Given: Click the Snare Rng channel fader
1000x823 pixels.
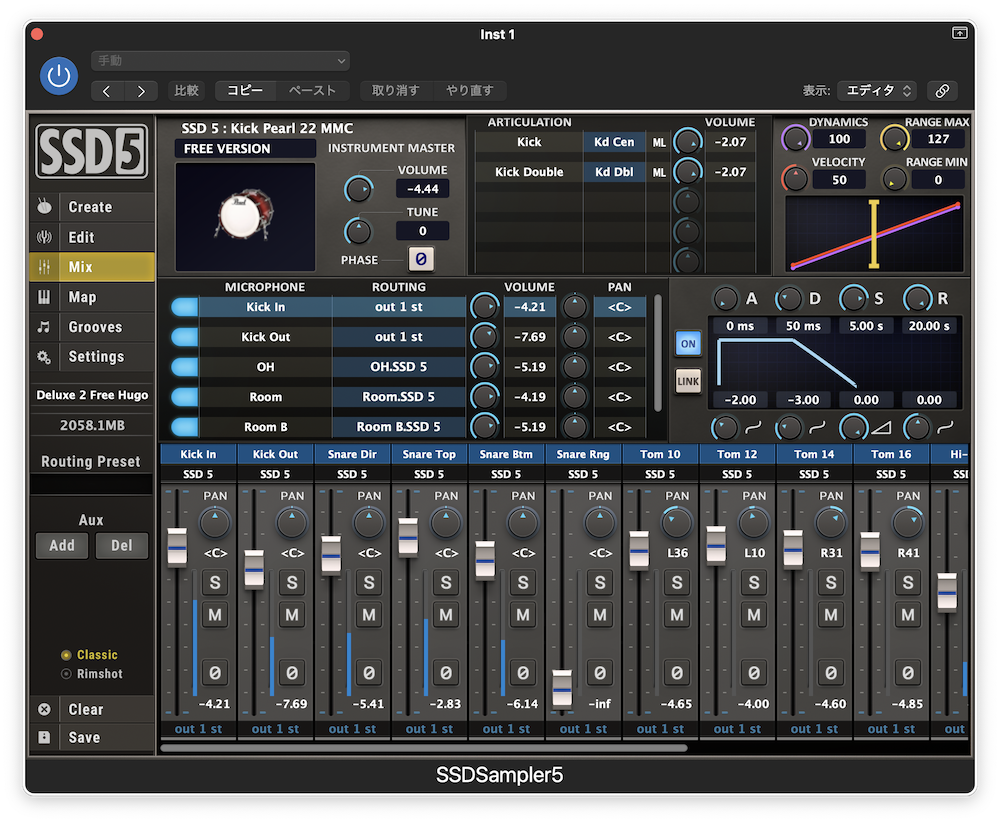Looking at the screenshot, I should tap(562, 689).
